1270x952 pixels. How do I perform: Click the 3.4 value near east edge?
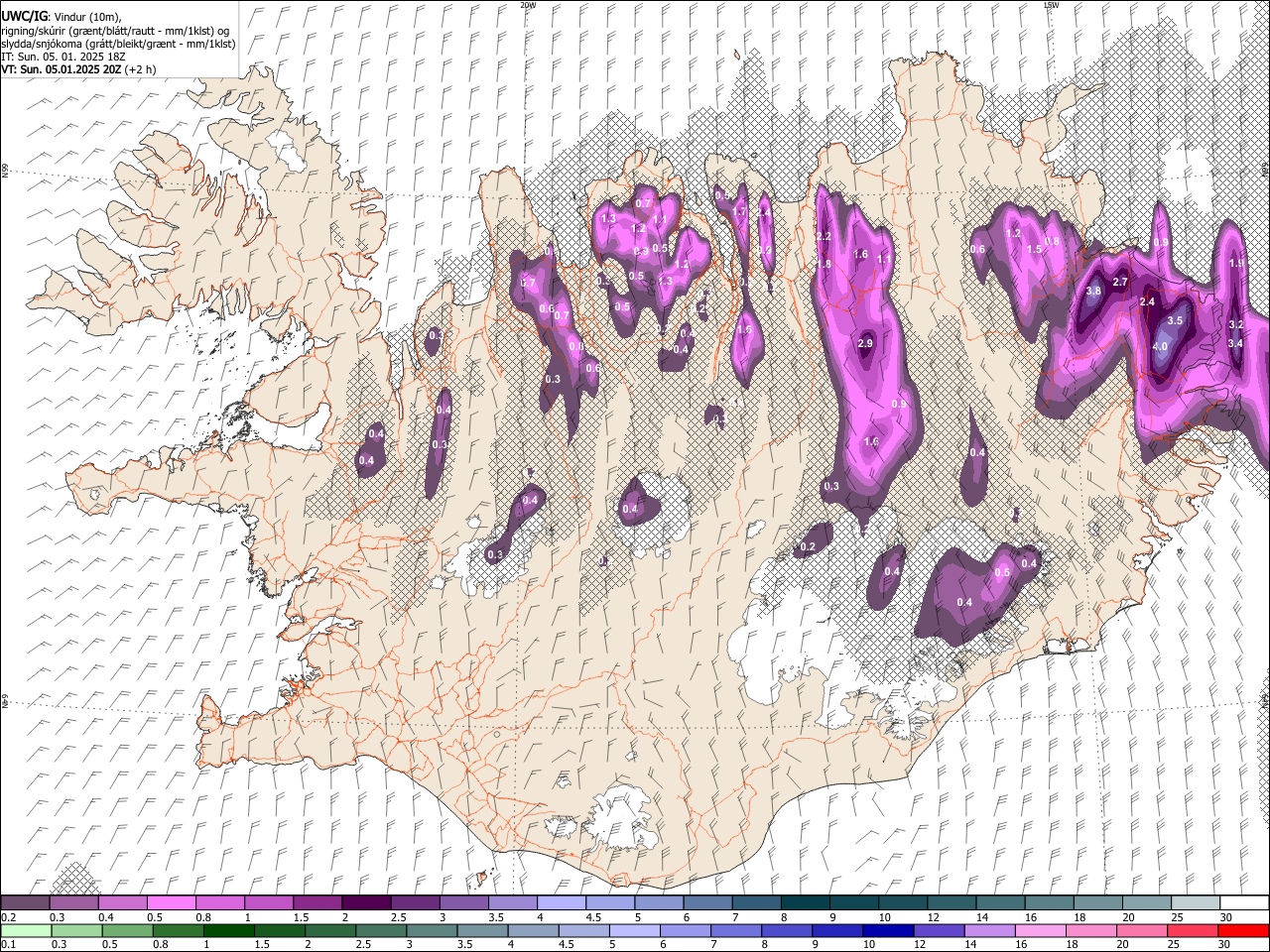click(x=1235, y=343)
